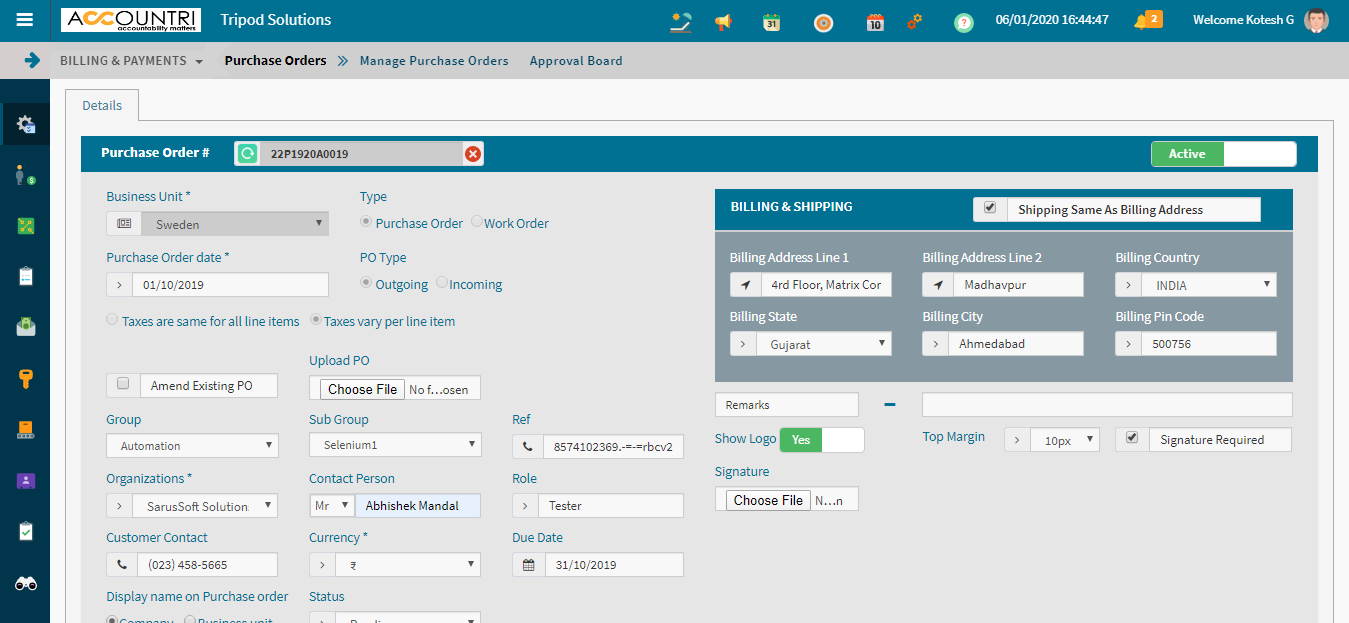The height and width of the screenshot is (623, 1349).
Task: Uncheck Shipping Same As Billing Address
Action: (990, 208)
